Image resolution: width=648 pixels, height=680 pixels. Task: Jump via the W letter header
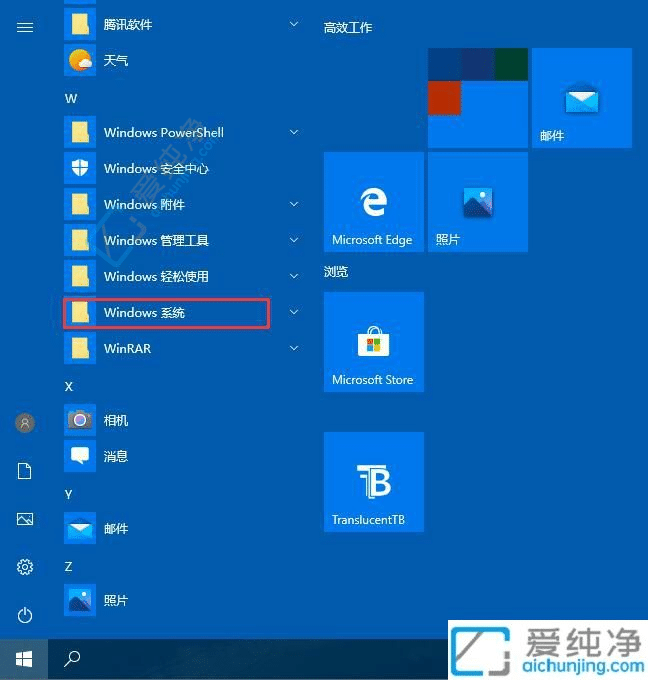pyautogui.click(x=71, y=98)
